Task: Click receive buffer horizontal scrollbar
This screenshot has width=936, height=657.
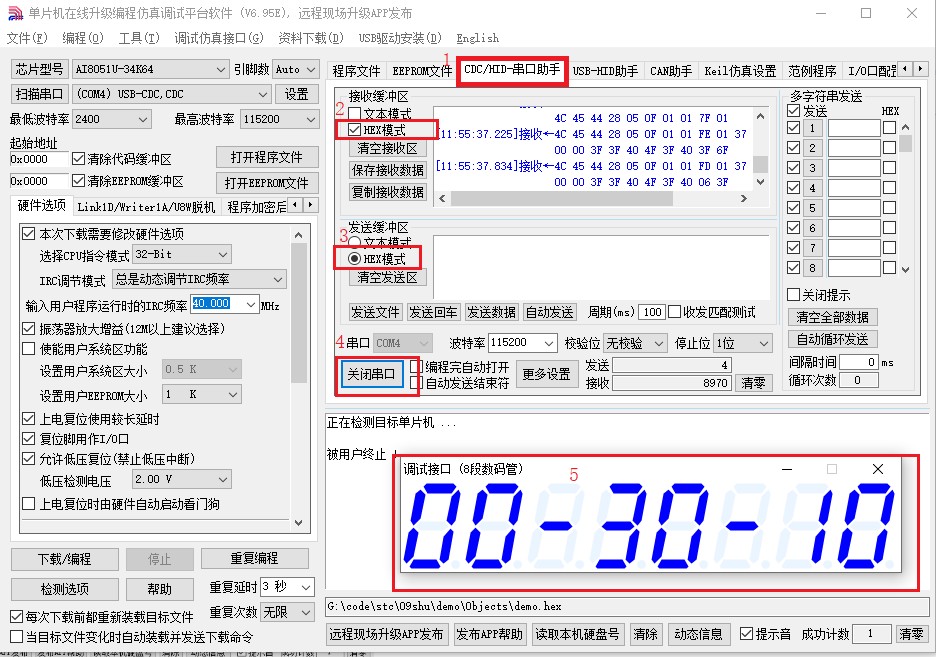Action: [x=592, y=198]
